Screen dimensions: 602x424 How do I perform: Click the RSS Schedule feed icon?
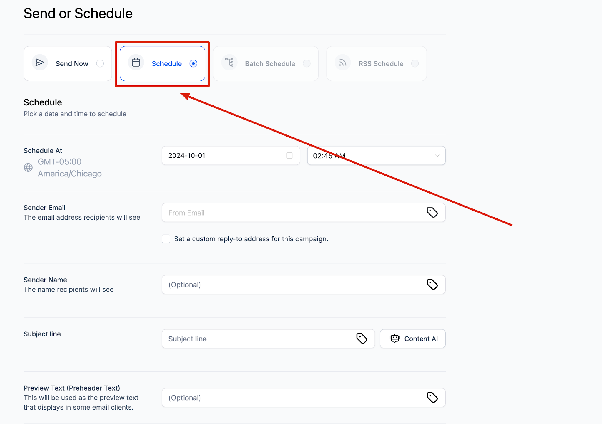pos(342,63)
